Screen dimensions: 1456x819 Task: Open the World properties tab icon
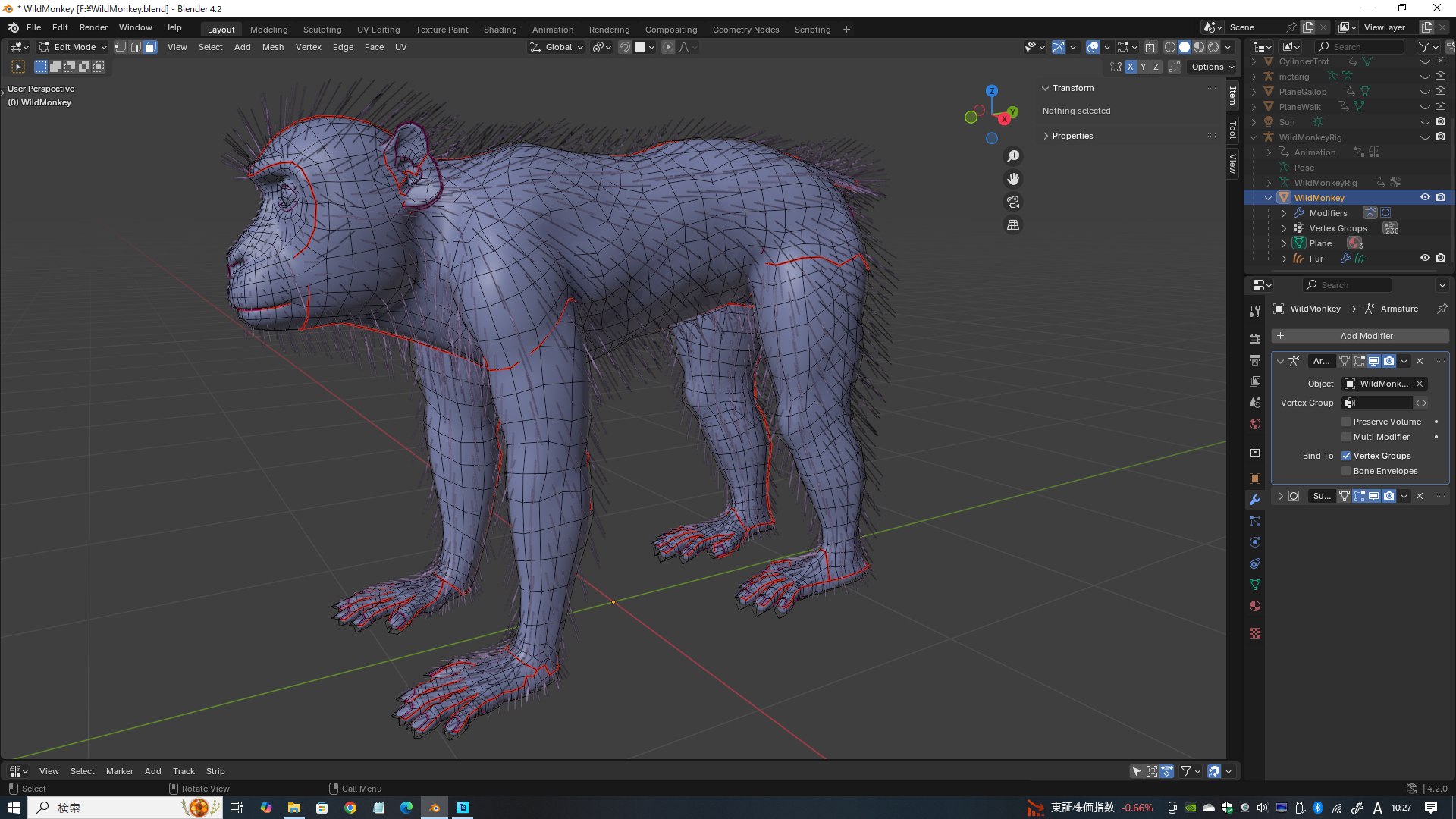[x=1255, y=424]
